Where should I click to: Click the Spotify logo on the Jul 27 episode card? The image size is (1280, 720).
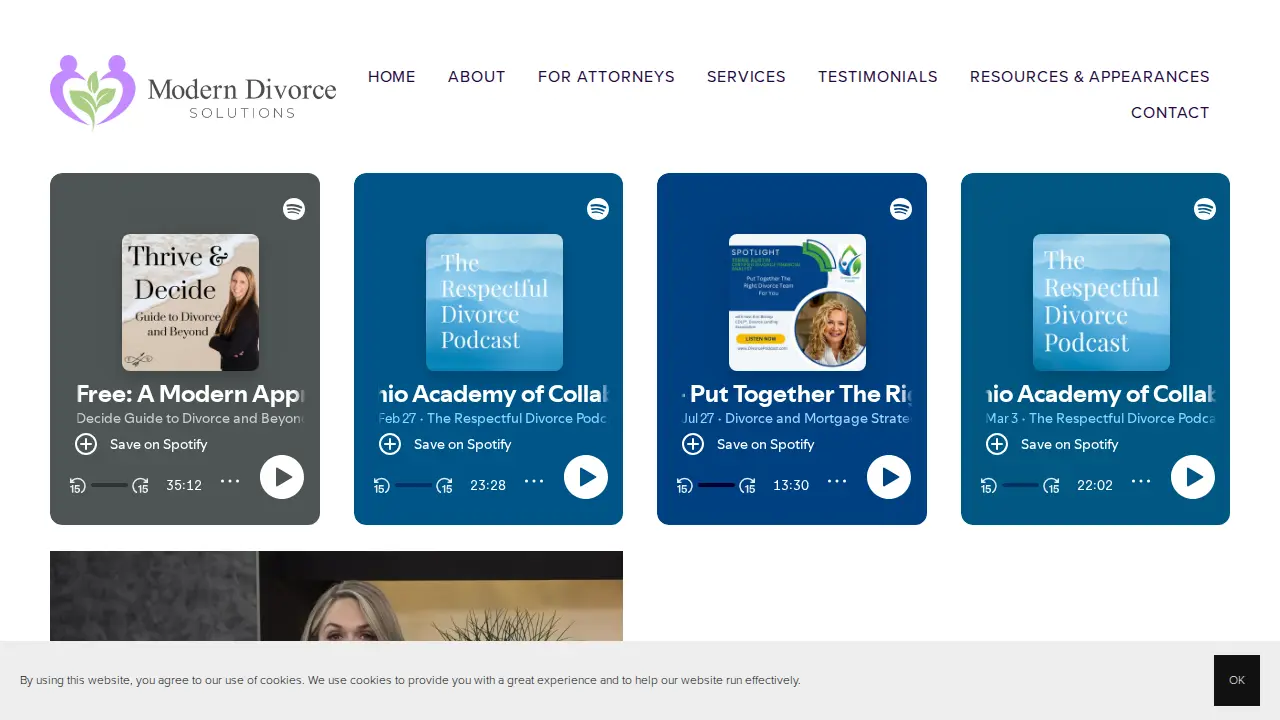pos(901,209)
